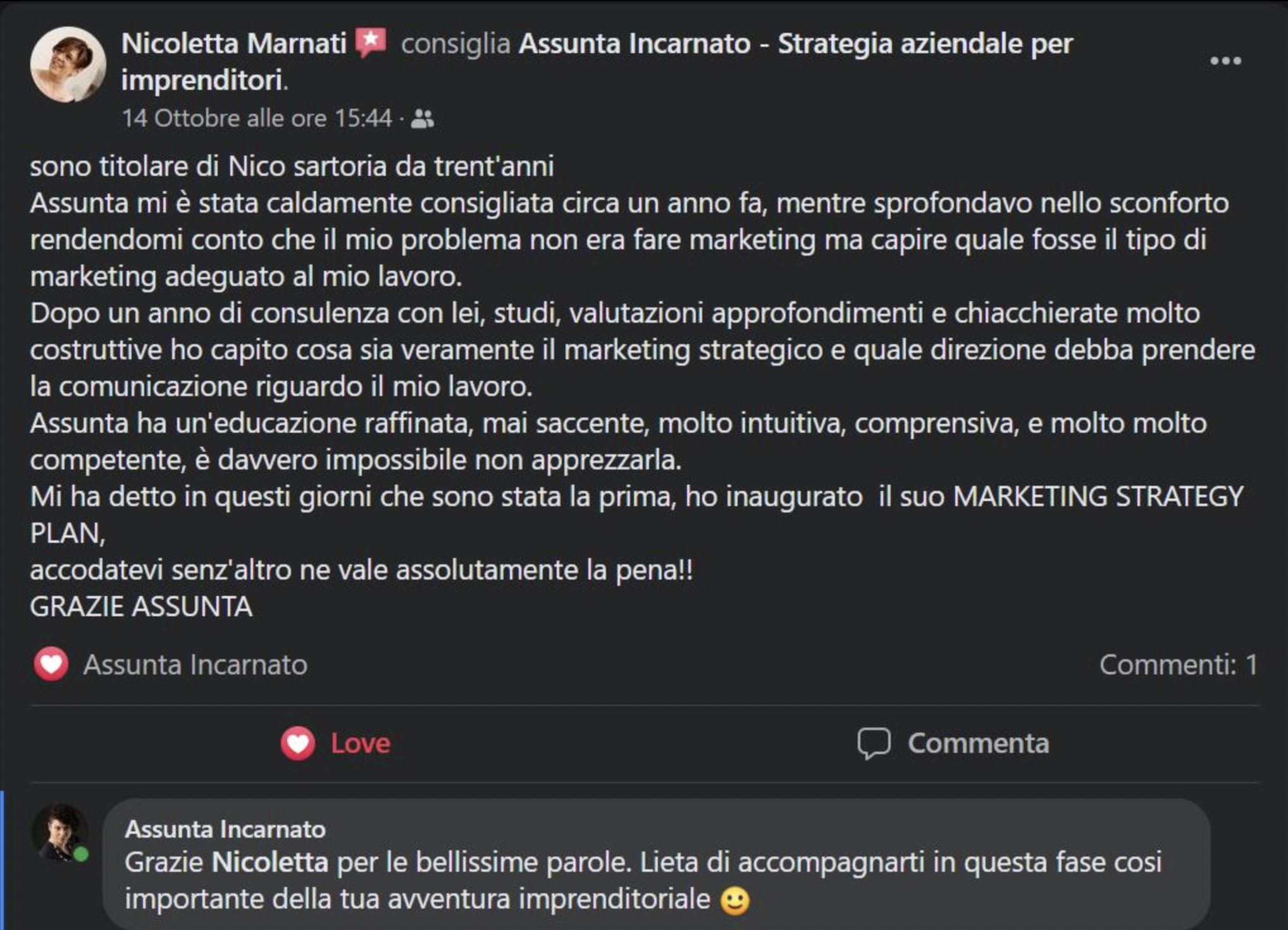Click the bold Nicoletta mention in comment
This screenshot has height=930, width=1288.
(270, 862)
